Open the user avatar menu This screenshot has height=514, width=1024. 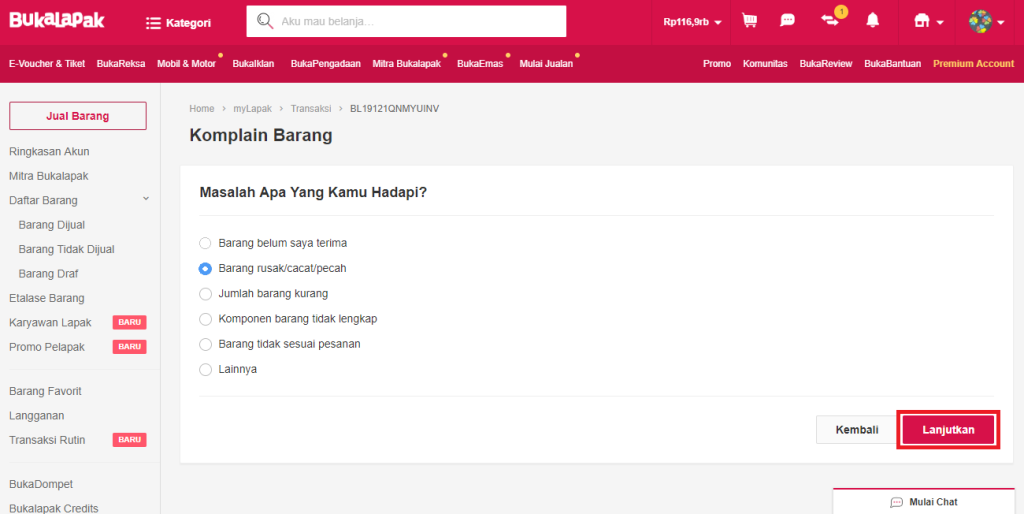click(986, 22)
